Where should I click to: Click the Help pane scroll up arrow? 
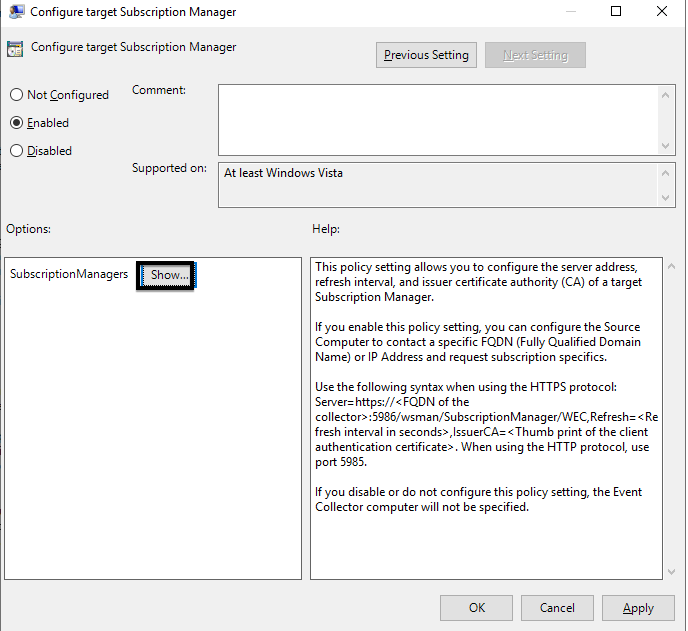click(x=671, y=266)
